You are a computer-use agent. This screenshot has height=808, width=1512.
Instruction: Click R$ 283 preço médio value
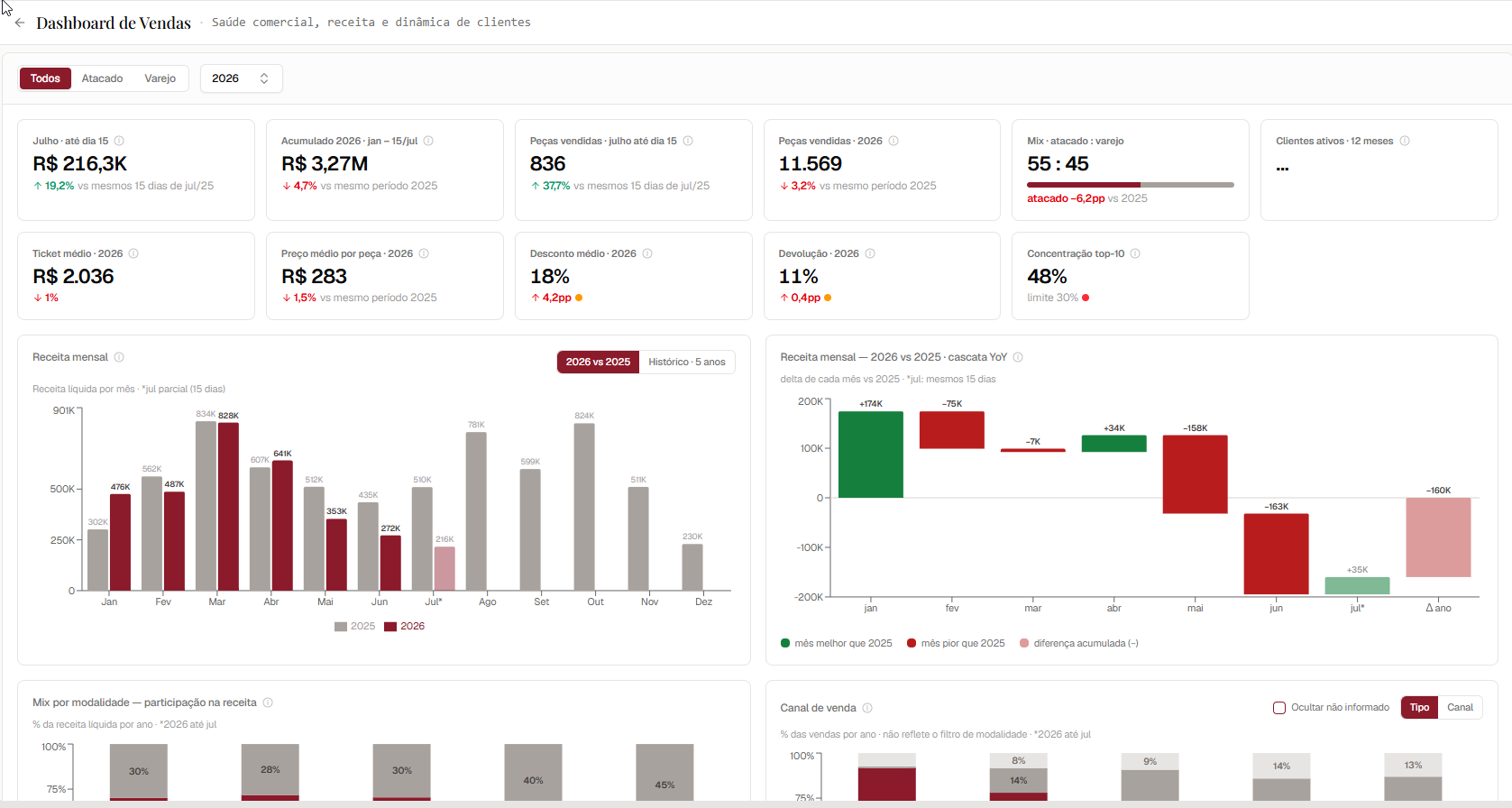314,277
